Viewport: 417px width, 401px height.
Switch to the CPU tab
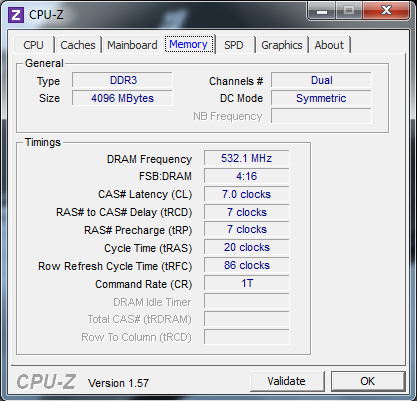click(33, 45)
